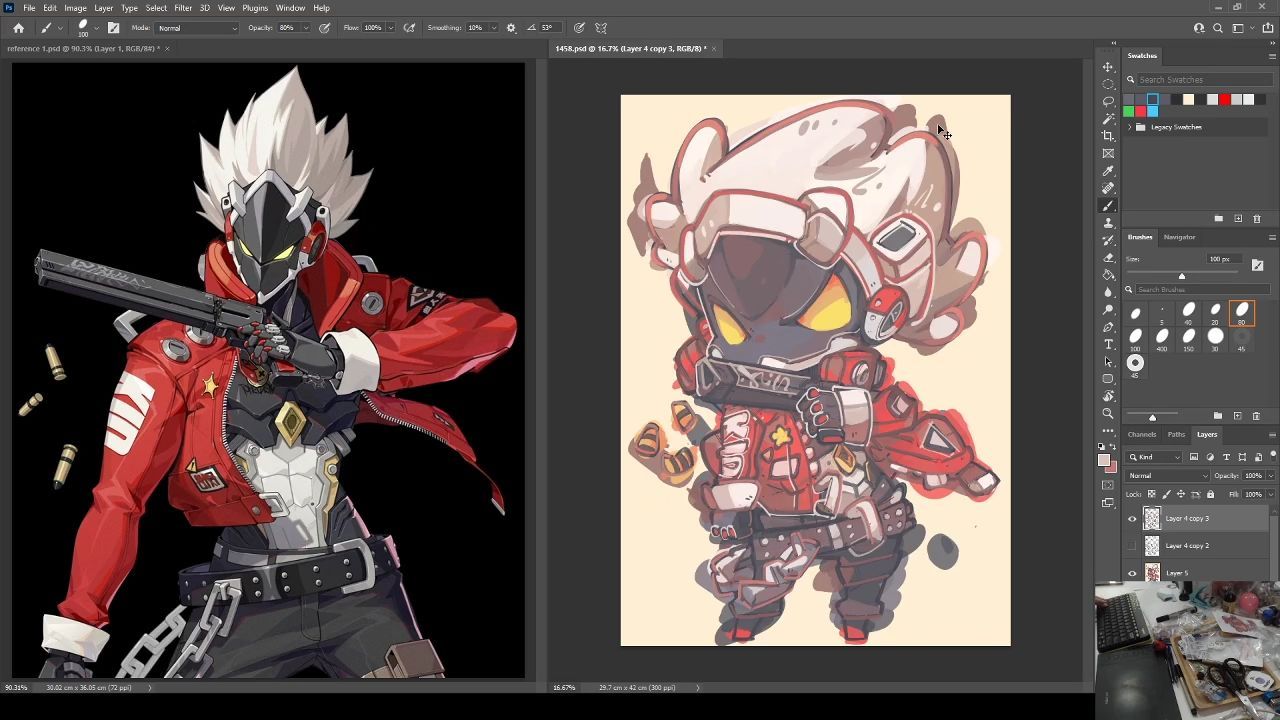Select the Eraser tool

point(1108,257)
